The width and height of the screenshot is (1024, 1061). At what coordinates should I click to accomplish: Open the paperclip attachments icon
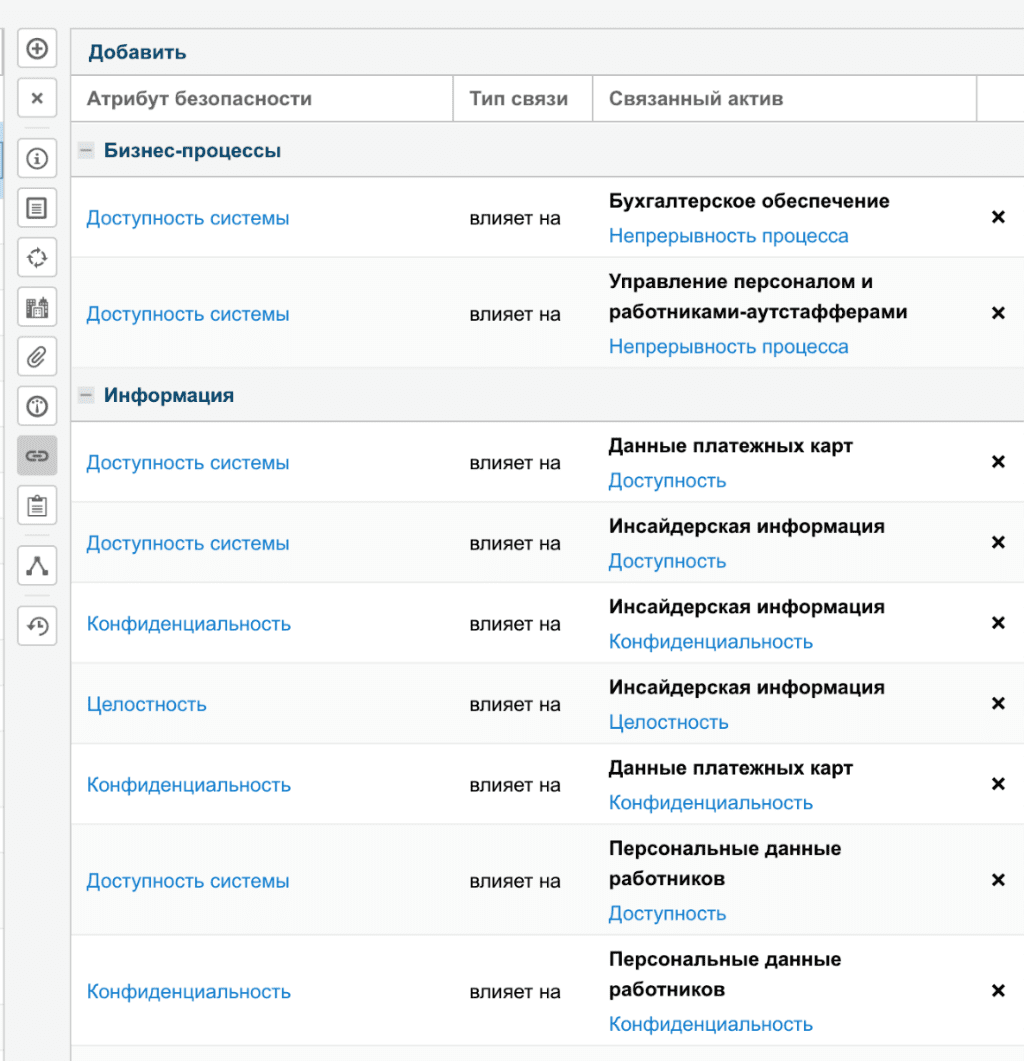[x=37, y=356]
